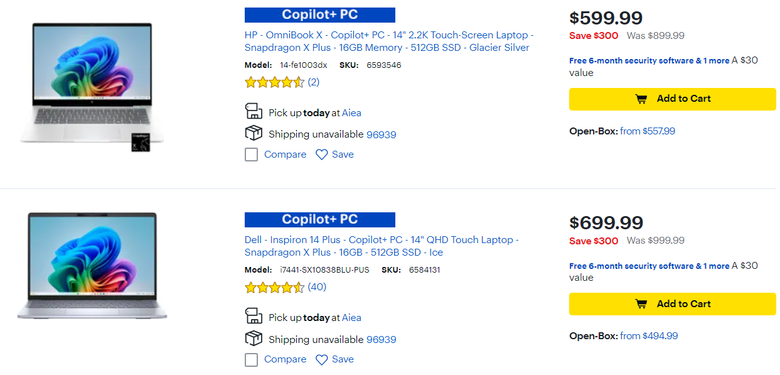The height and width of the screenshot is (375, 780).
Task: Open the HP OmniBook X product title link
Action: (x=389, y=42)
